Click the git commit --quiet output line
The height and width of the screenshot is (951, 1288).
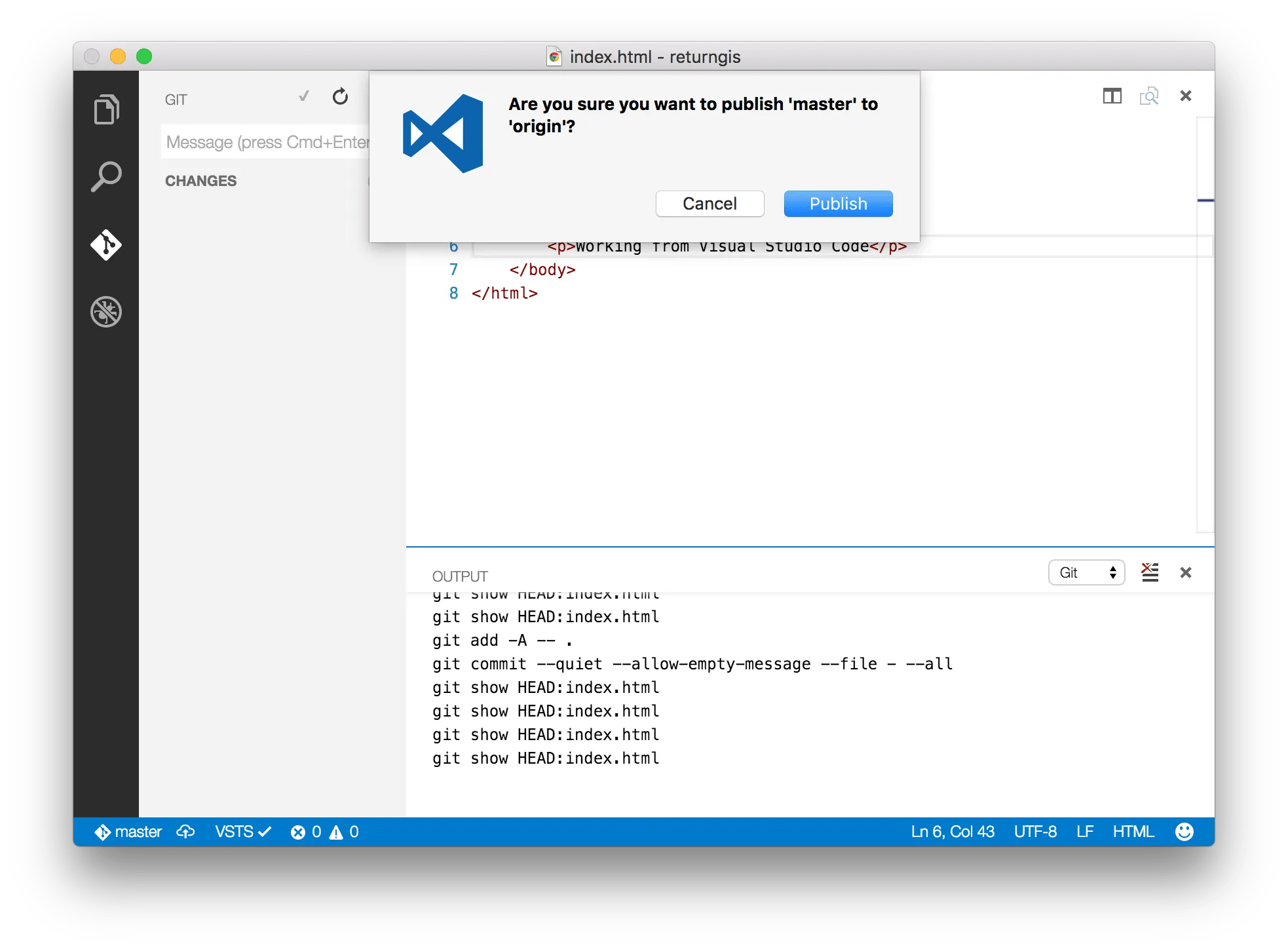[692, 664]
